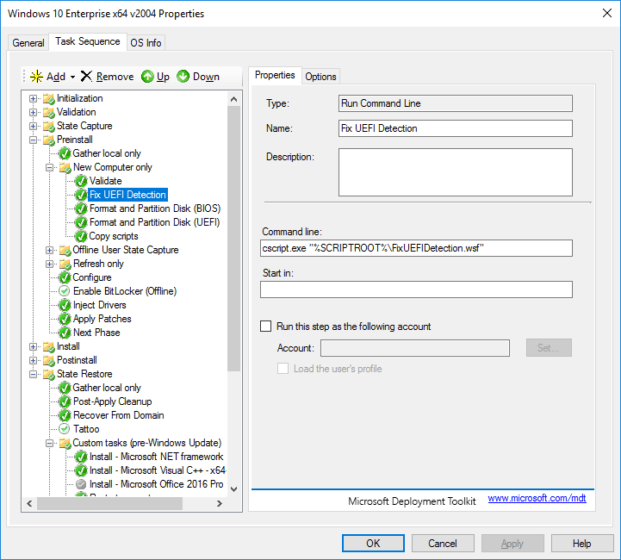The image size is (621, 560).
Task: Click the Apply button
Action: (x=512, y=543)
